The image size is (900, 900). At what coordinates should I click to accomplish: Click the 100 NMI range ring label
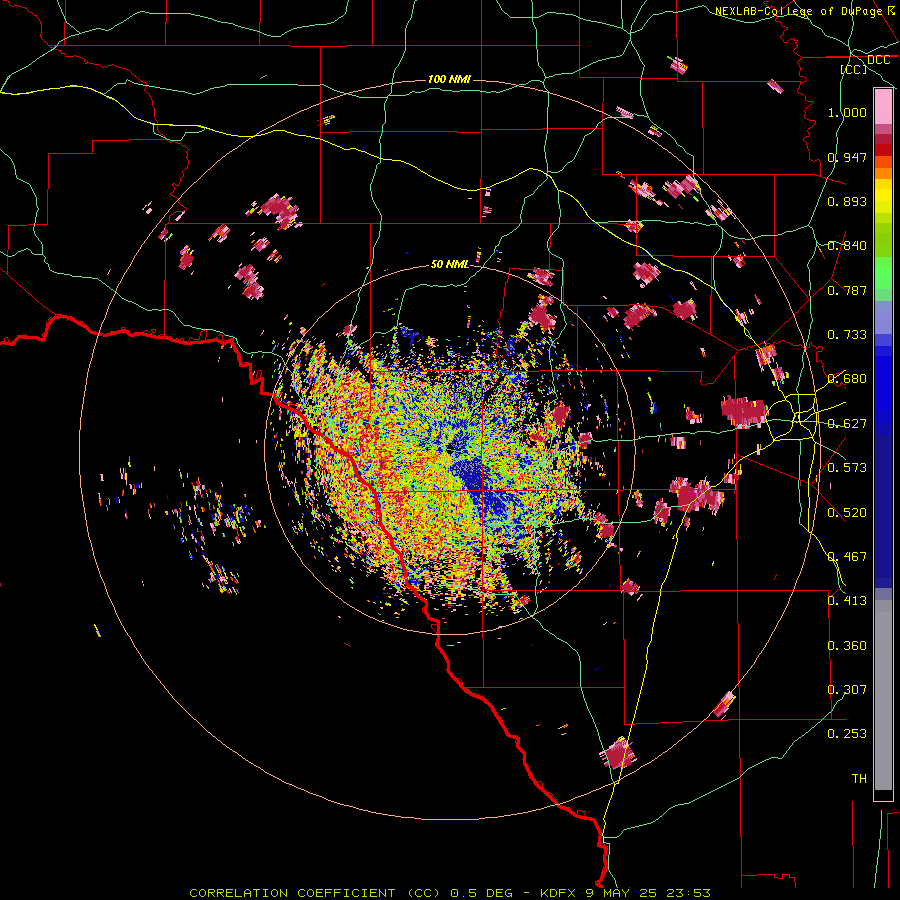[449, 79]
